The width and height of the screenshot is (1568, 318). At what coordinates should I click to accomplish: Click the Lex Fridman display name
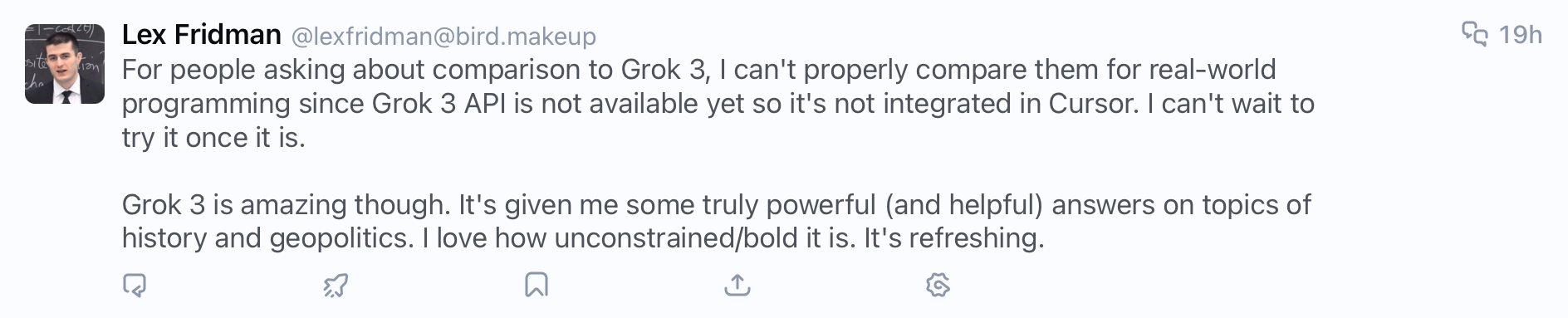[202, 35]
